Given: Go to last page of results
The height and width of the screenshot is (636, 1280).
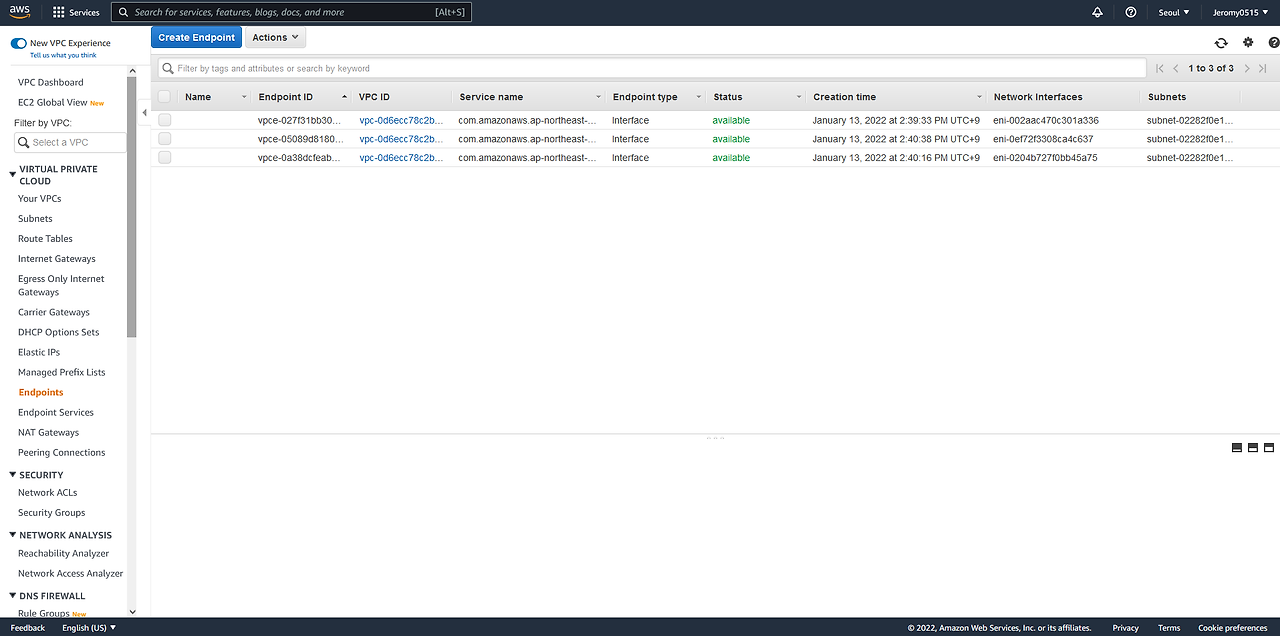Looking at the screenshot, I should [x=1263, y=68].
